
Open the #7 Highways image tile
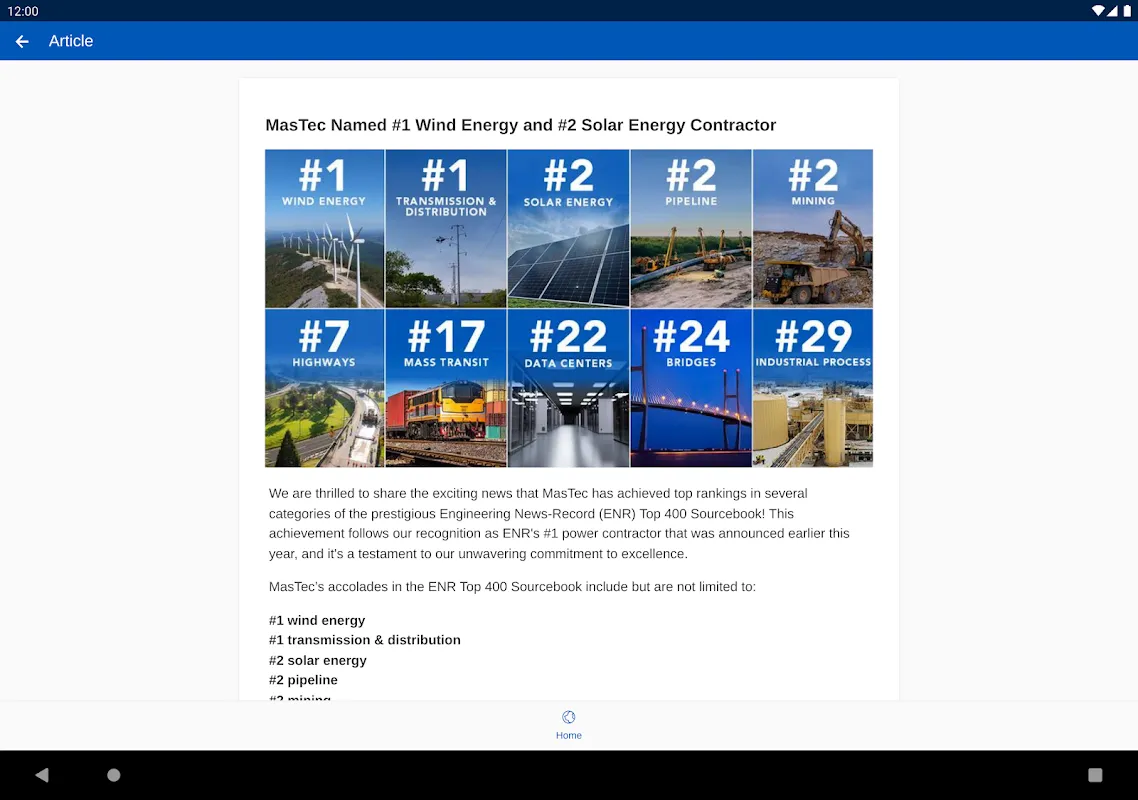(x=324, y=388)
